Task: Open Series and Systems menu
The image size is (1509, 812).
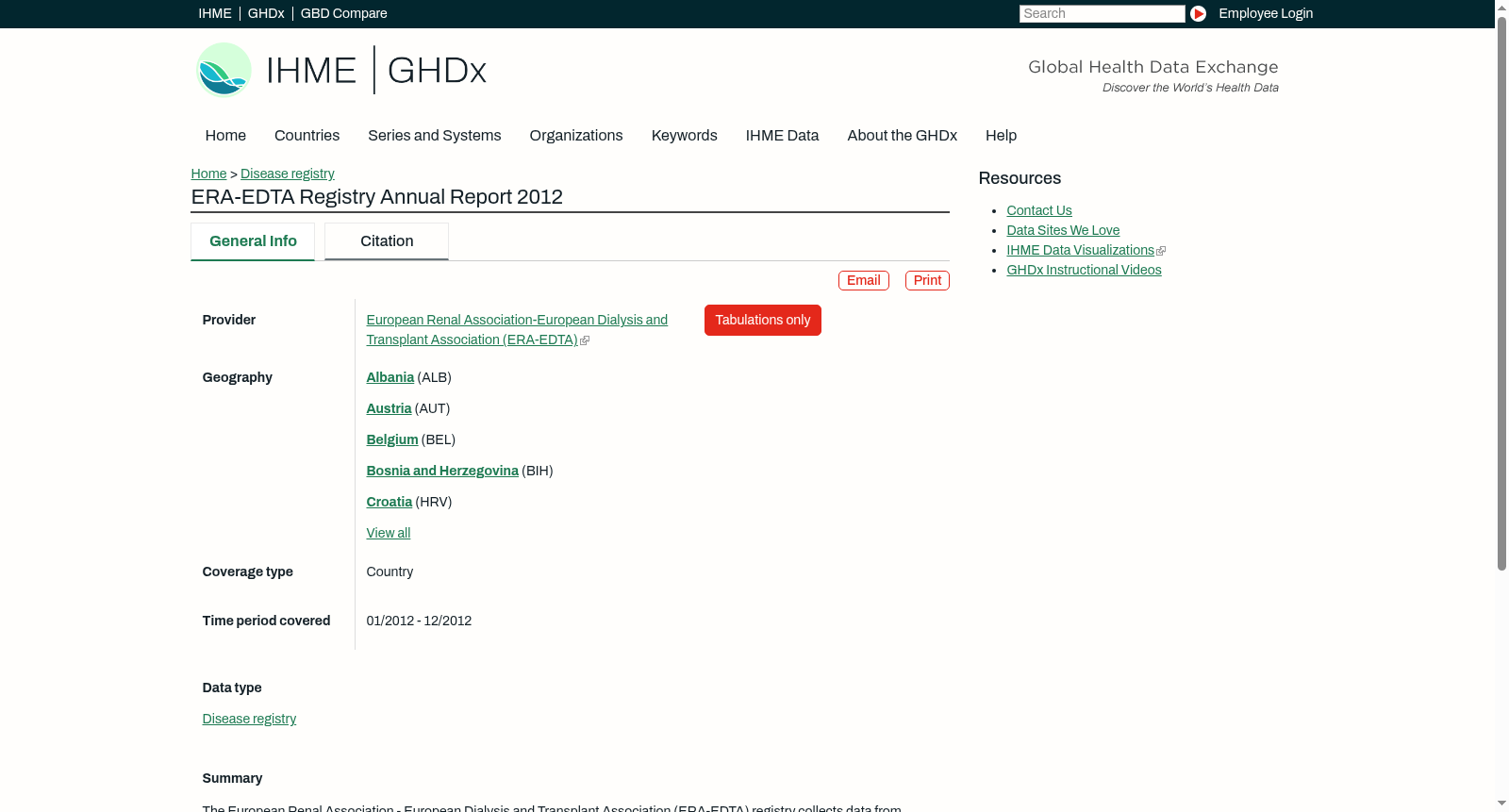Action: [x=435, y=136]
